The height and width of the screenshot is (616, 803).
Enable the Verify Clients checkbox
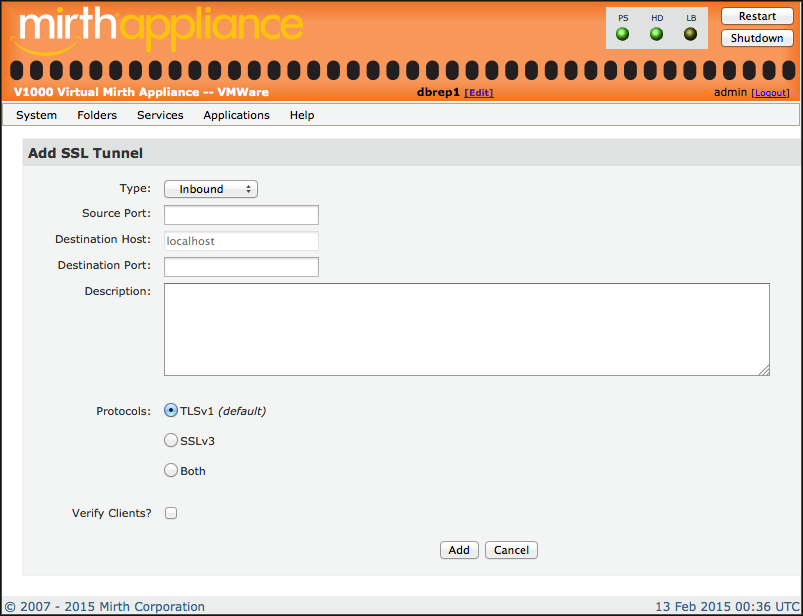click(x=171, y=513)
